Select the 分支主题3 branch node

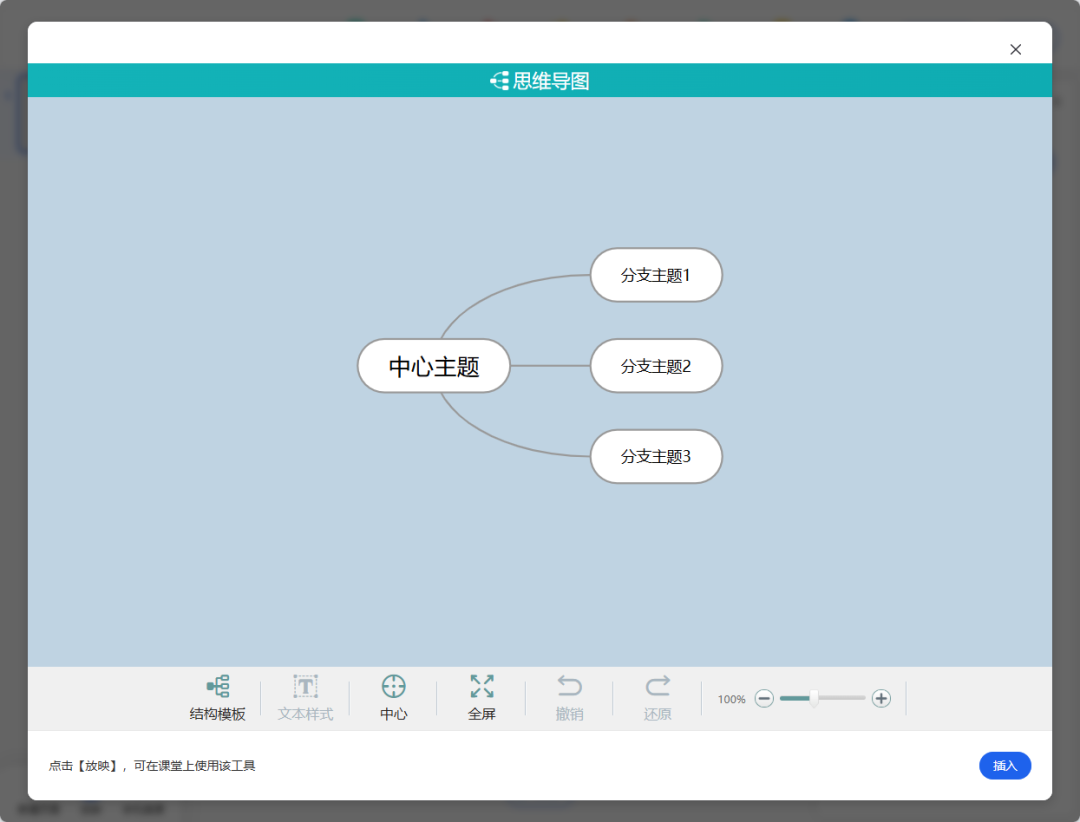tap(656, 456)
